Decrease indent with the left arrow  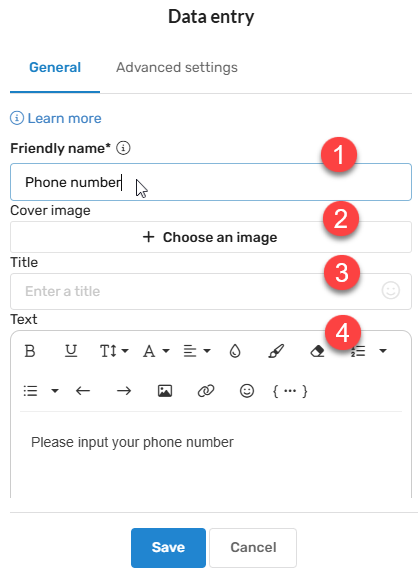83,391
